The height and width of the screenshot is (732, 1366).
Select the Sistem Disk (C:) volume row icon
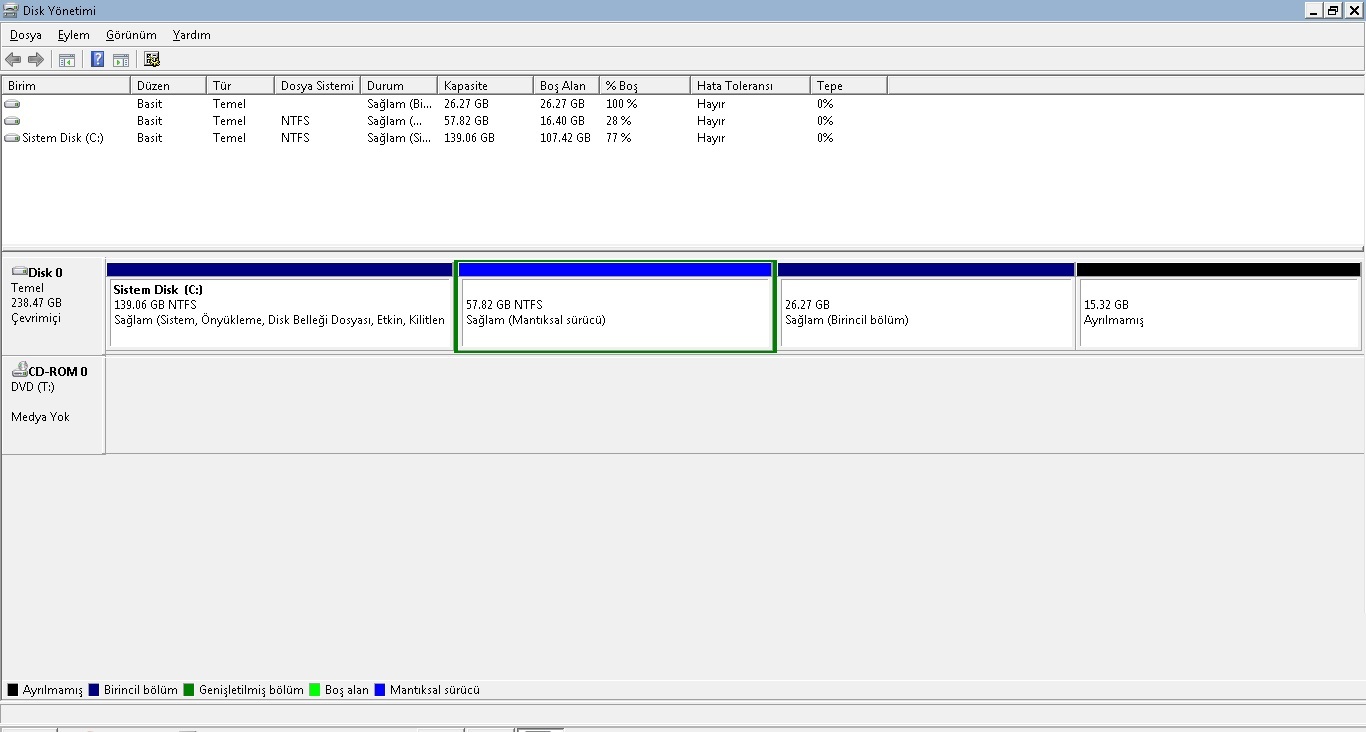[12, 138]
